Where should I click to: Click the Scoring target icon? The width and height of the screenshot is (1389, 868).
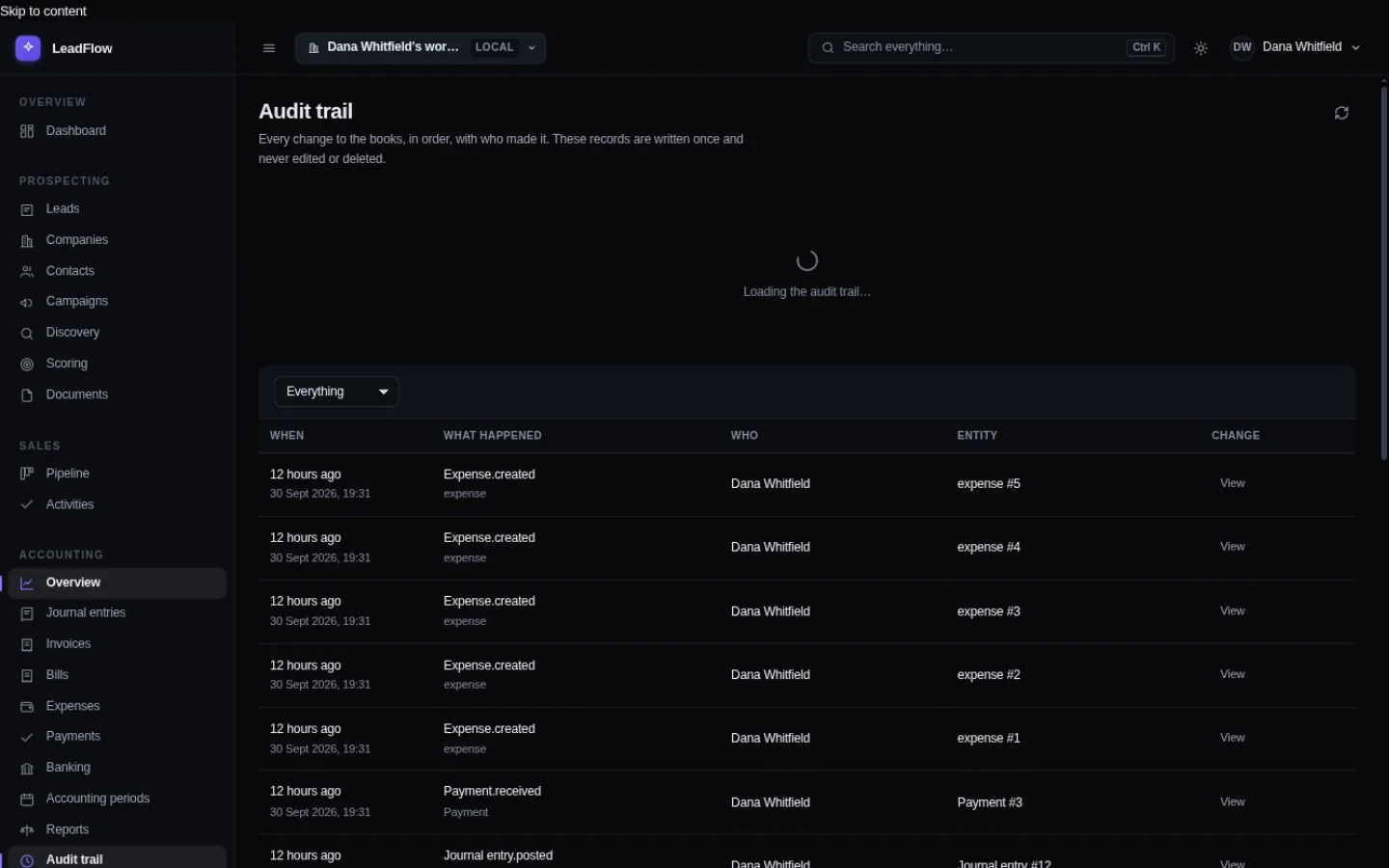(x=27, y=364)
